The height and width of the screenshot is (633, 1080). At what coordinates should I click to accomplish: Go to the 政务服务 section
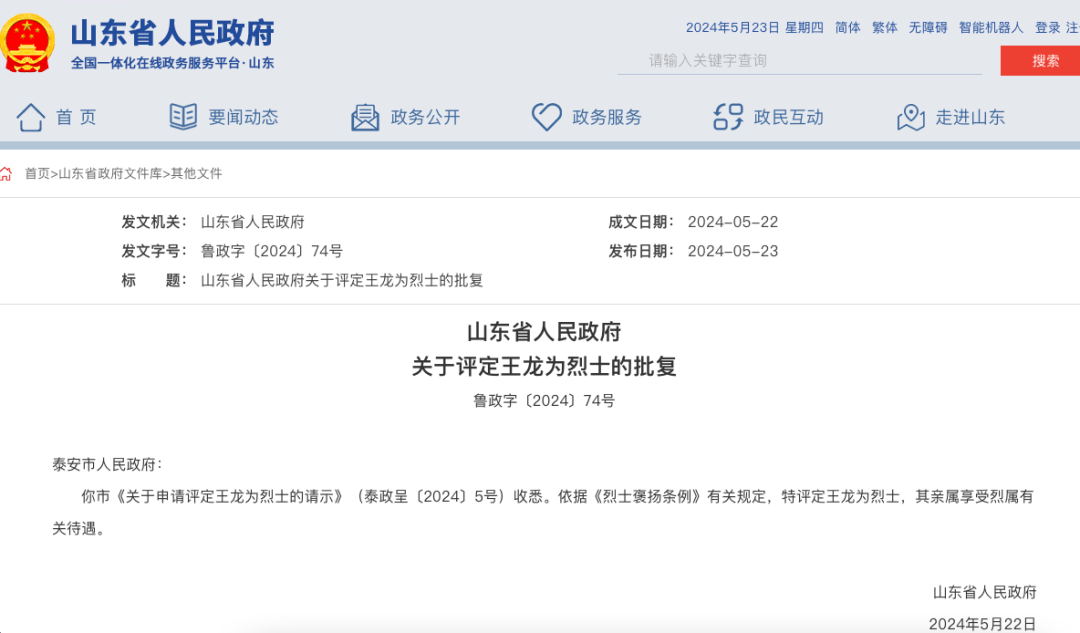[607, 117]
